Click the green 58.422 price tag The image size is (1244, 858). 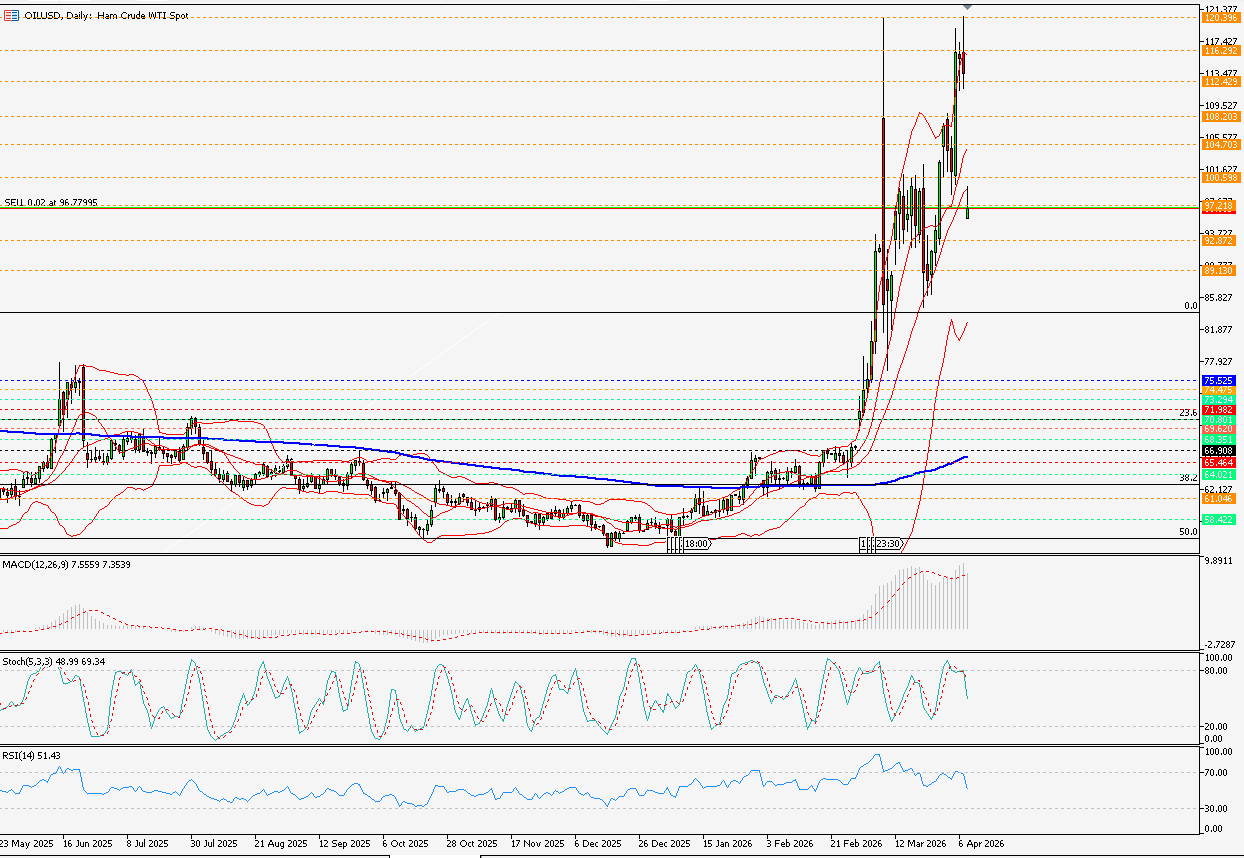point(1219,520)
